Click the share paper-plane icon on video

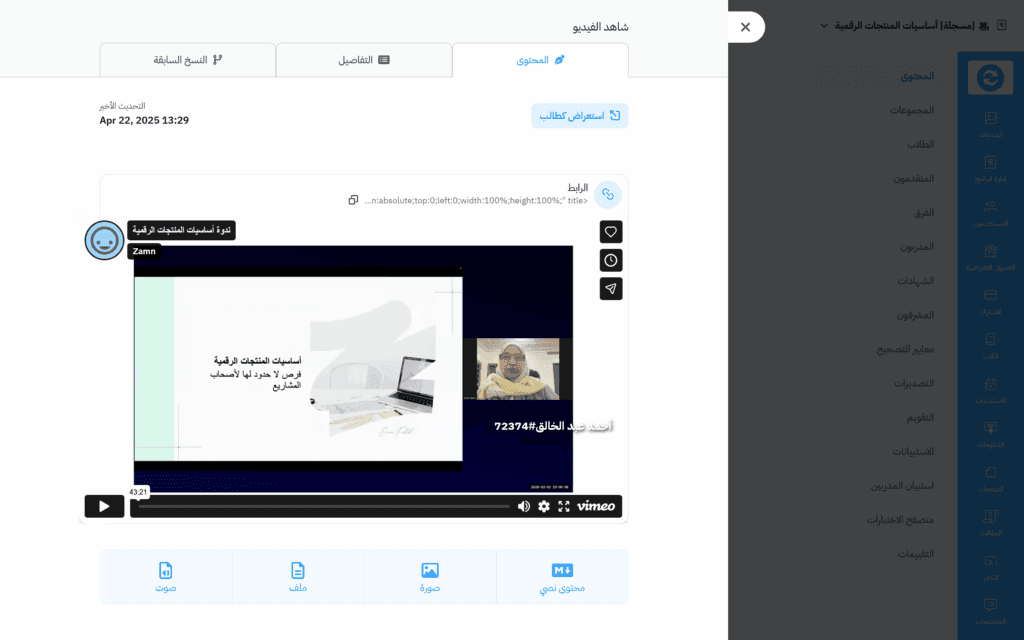pos(611,289)
